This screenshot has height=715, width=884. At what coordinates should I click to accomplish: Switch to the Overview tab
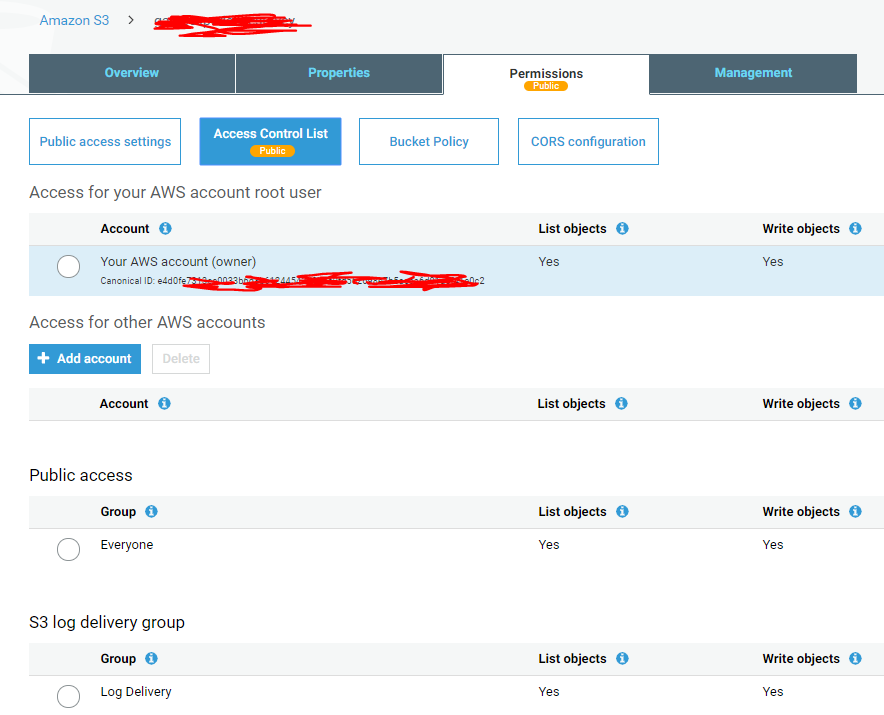coord(132,73)
